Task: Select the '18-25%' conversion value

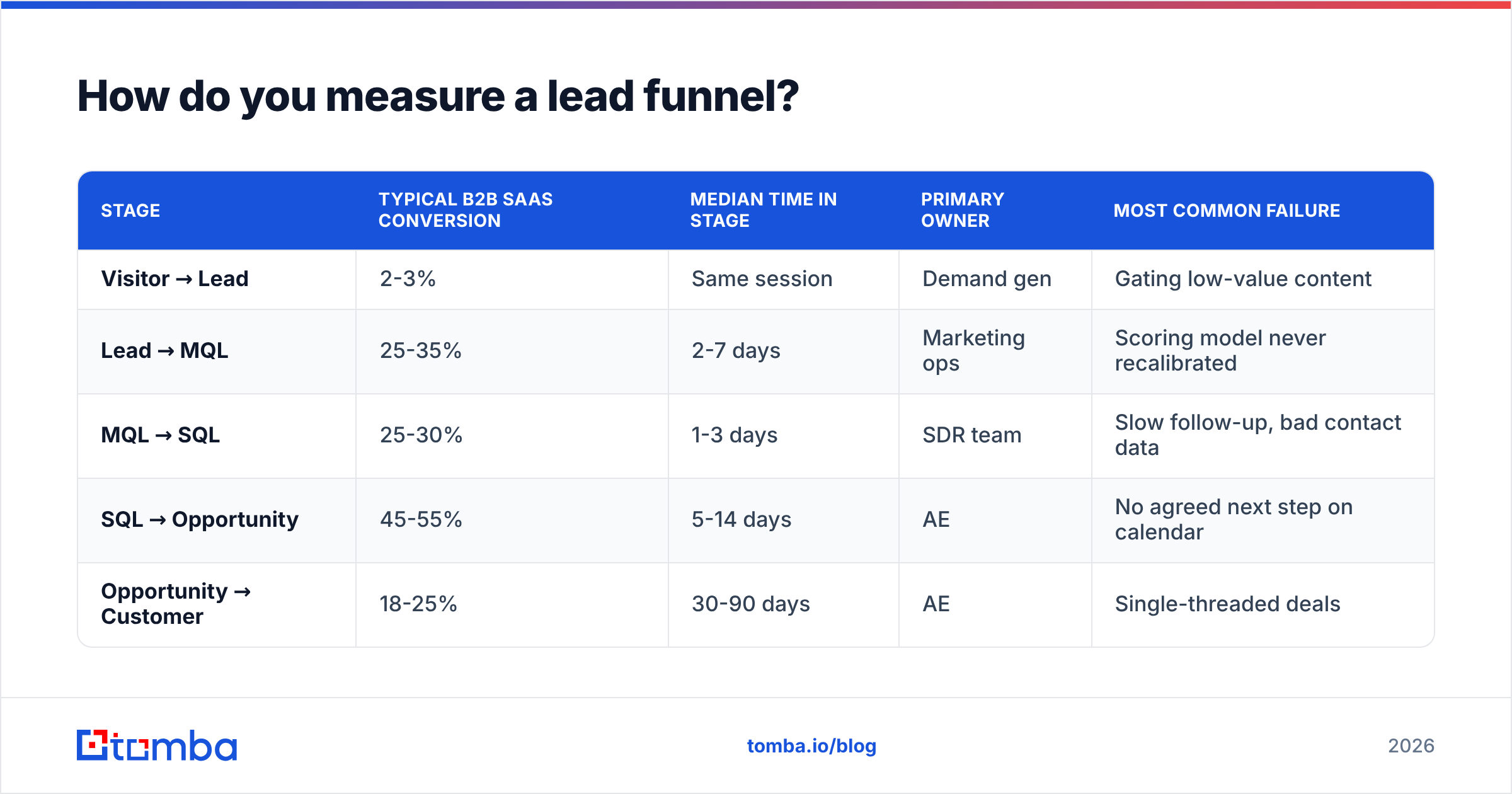Action: click(x=418, y=604)
